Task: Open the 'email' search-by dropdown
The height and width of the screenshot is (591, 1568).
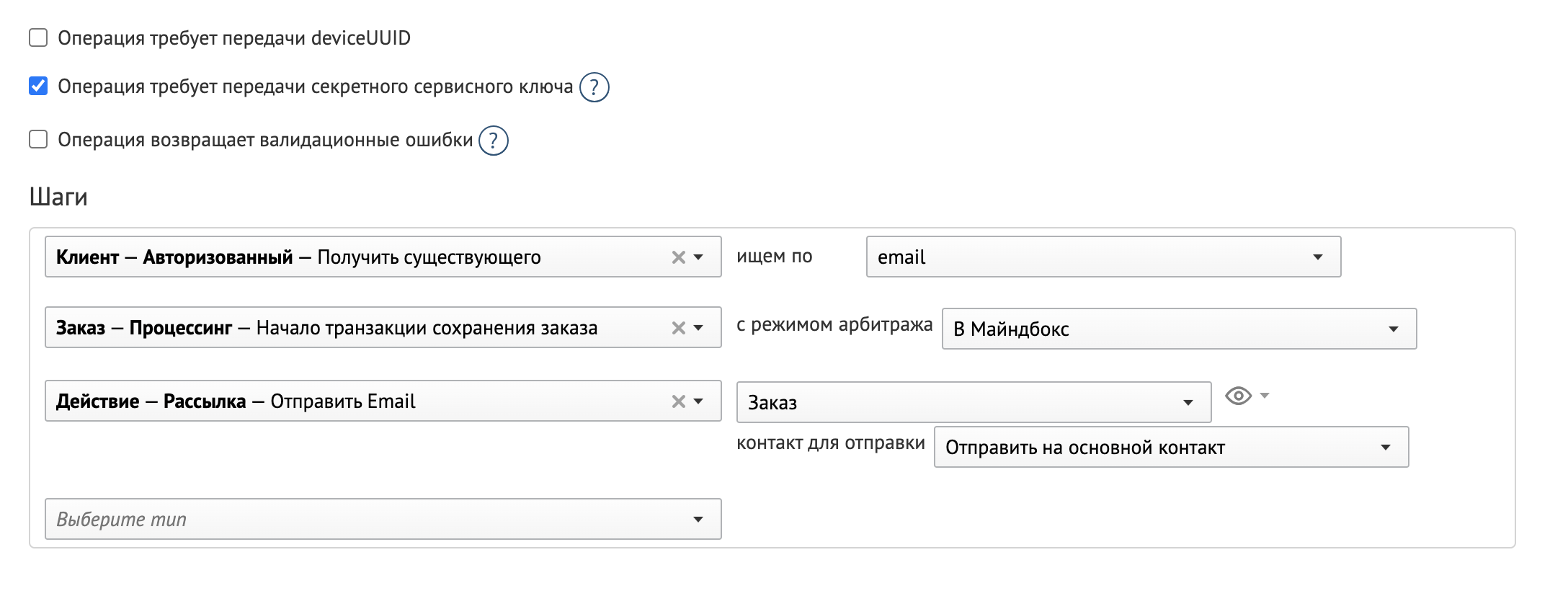Action: (1103, 257)
